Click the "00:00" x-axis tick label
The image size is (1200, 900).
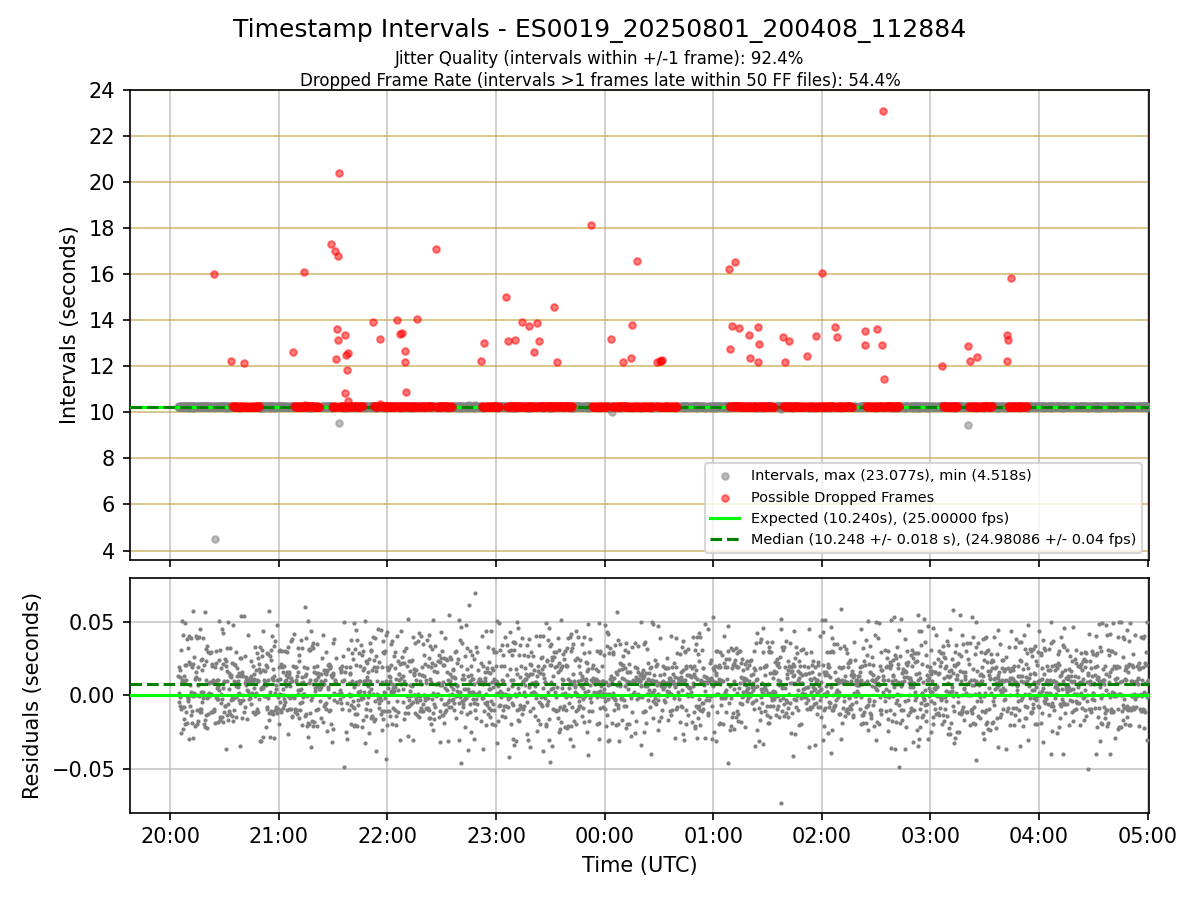605,834
